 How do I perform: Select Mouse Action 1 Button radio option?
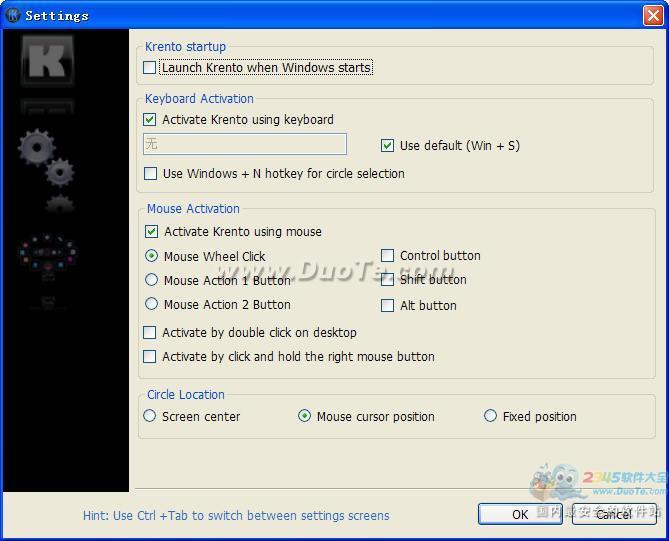pyautogui.click(x=152, y=281)
